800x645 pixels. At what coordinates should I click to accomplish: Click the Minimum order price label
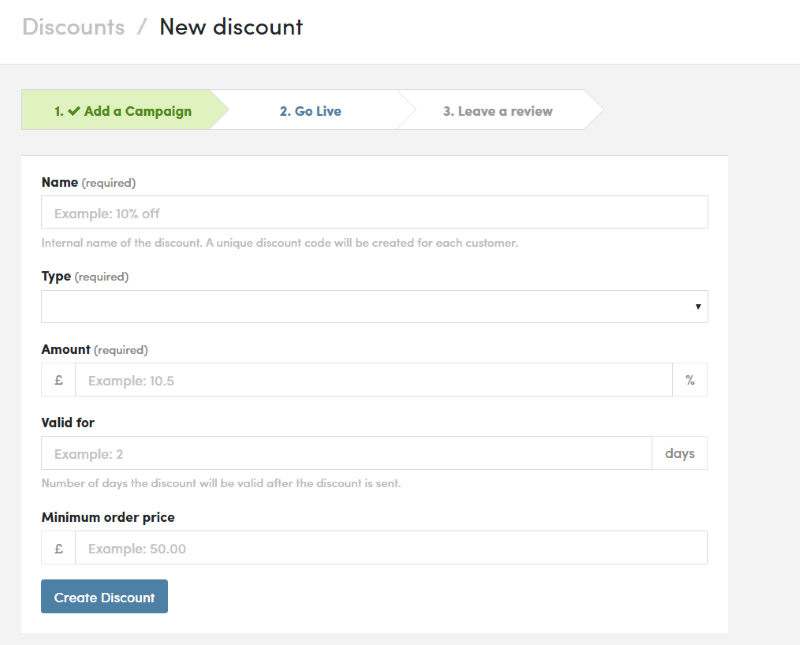coord(108,517)
